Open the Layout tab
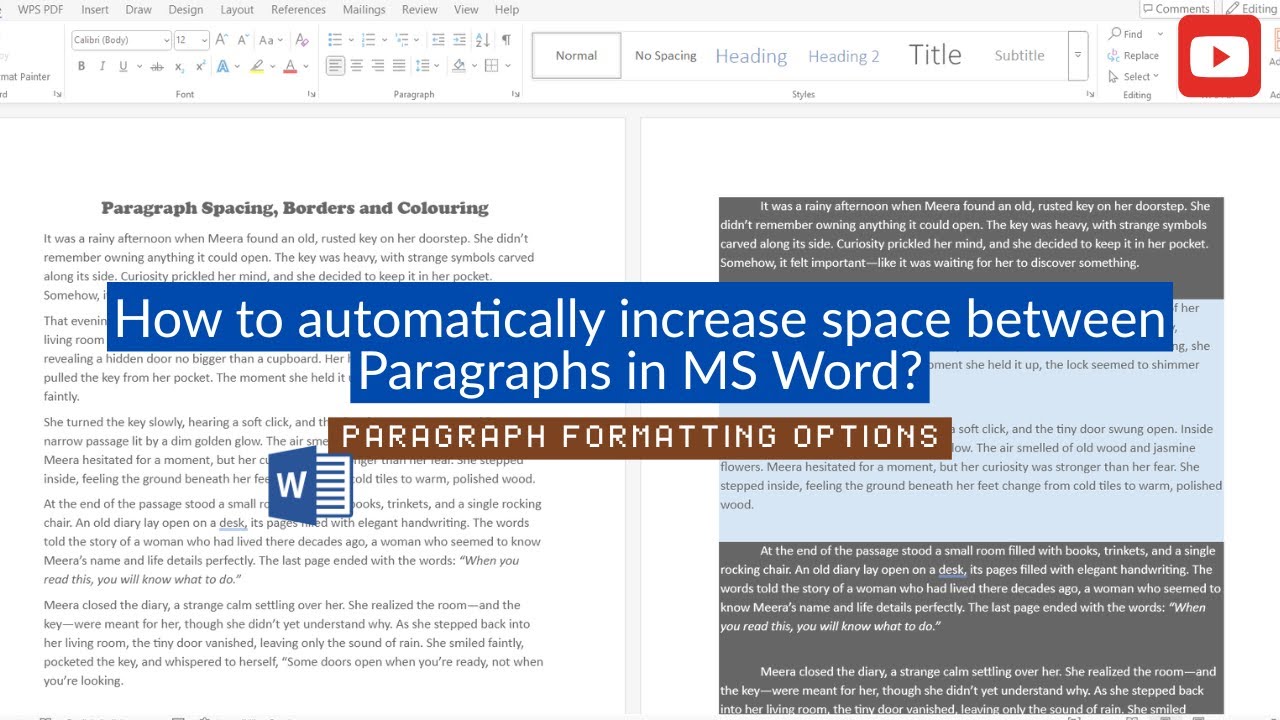This screenshot has height=720, width=1280. [237, 9]
